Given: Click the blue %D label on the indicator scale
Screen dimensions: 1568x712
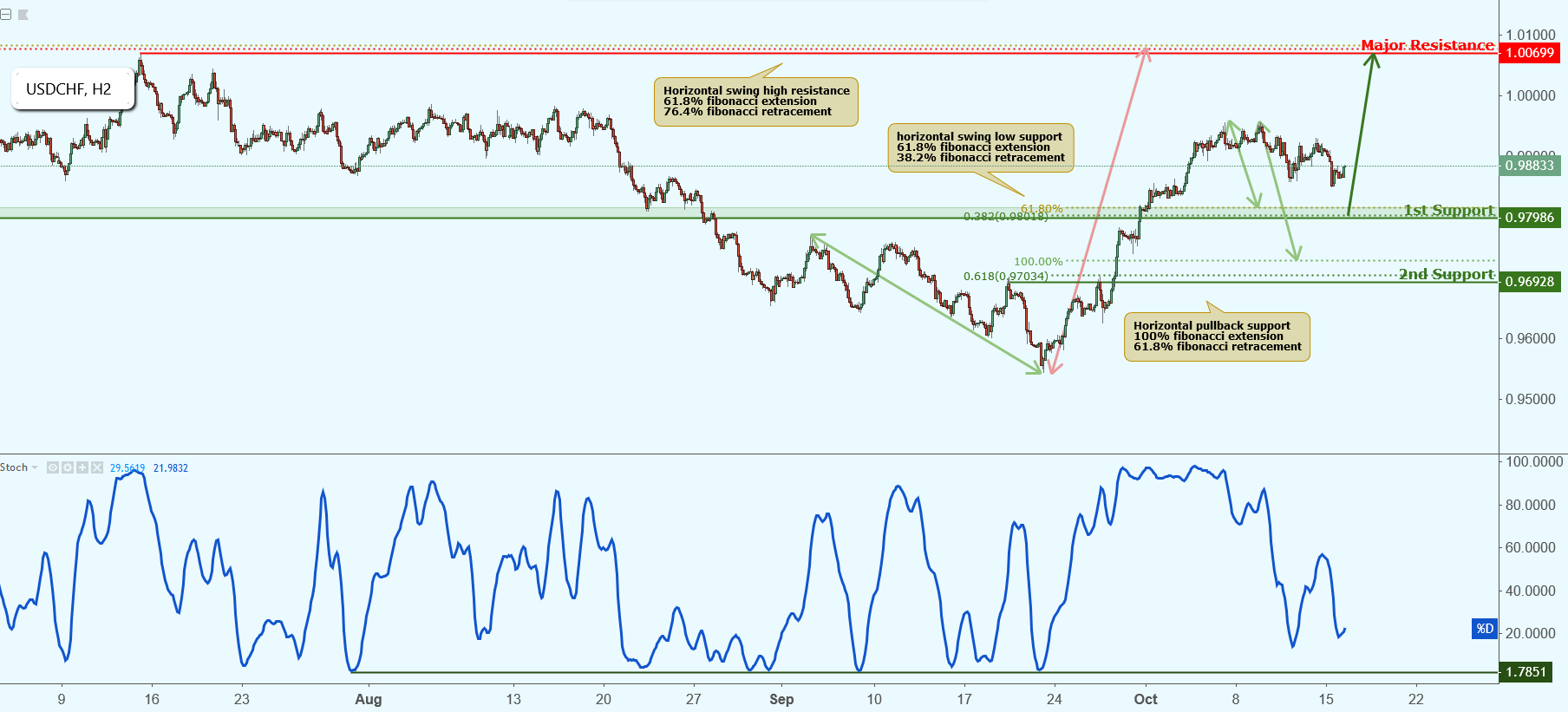Looking at the screenshot, I should tap(1485, 629).
